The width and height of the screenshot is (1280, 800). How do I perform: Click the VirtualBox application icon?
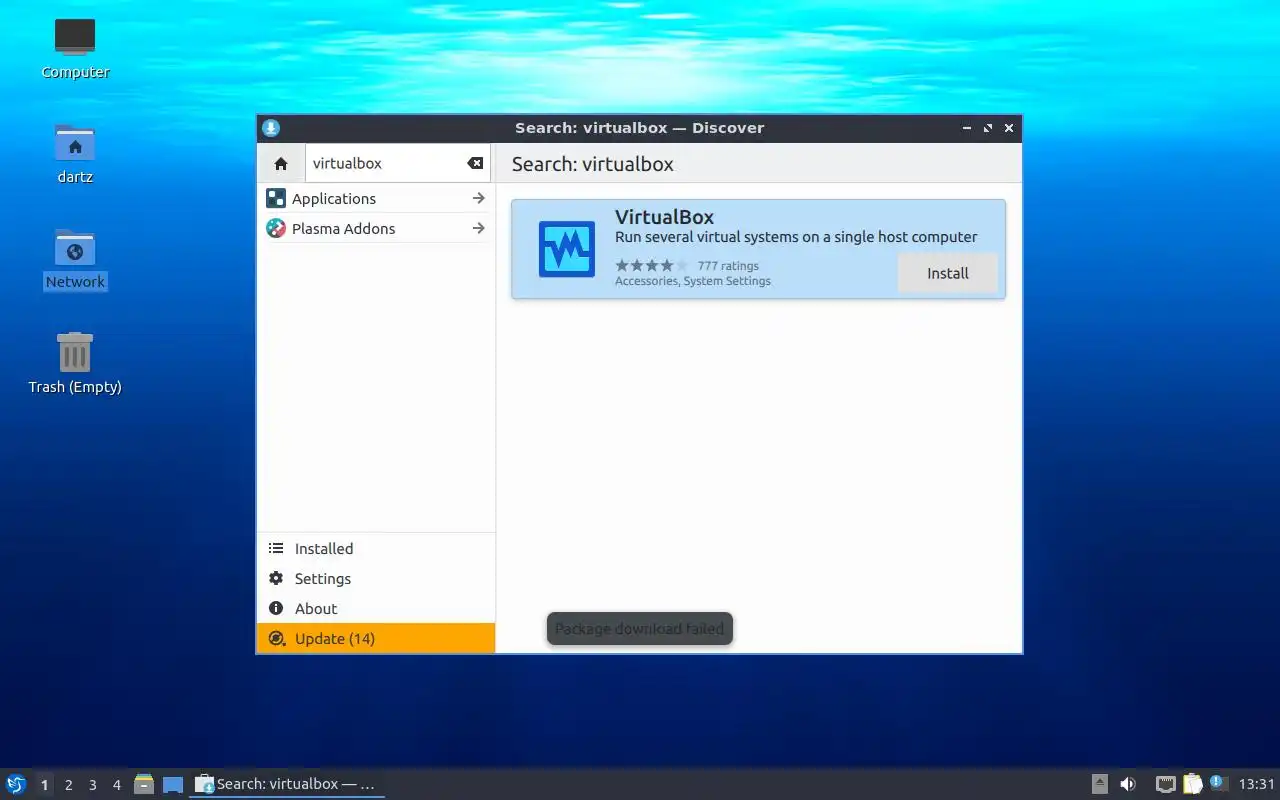567,249
